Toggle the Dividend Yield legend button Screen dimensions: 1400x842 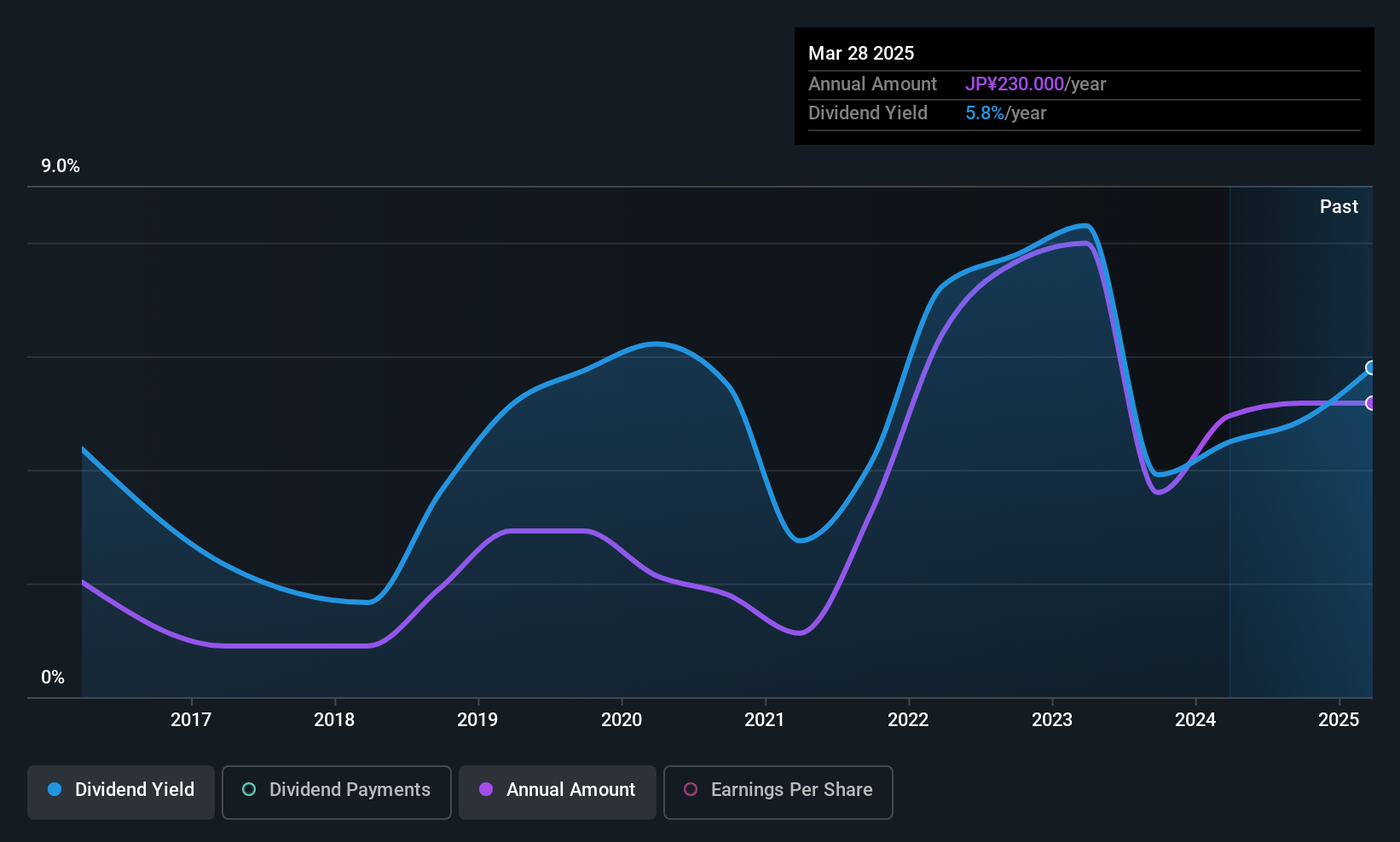coord(121,792)
